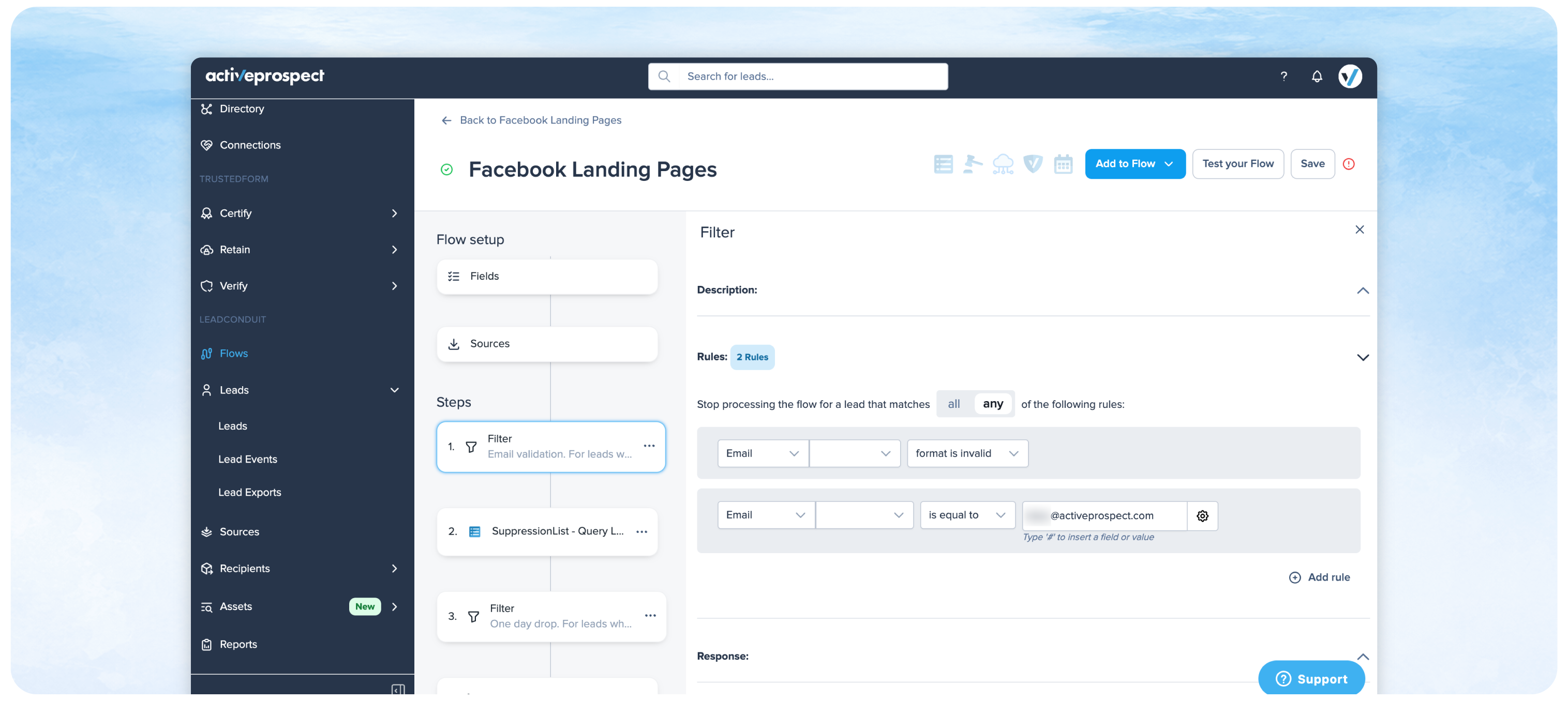Collapse the Rules section chevron
This screenshot has height=701, width=1568.
tap(1362, 357)
